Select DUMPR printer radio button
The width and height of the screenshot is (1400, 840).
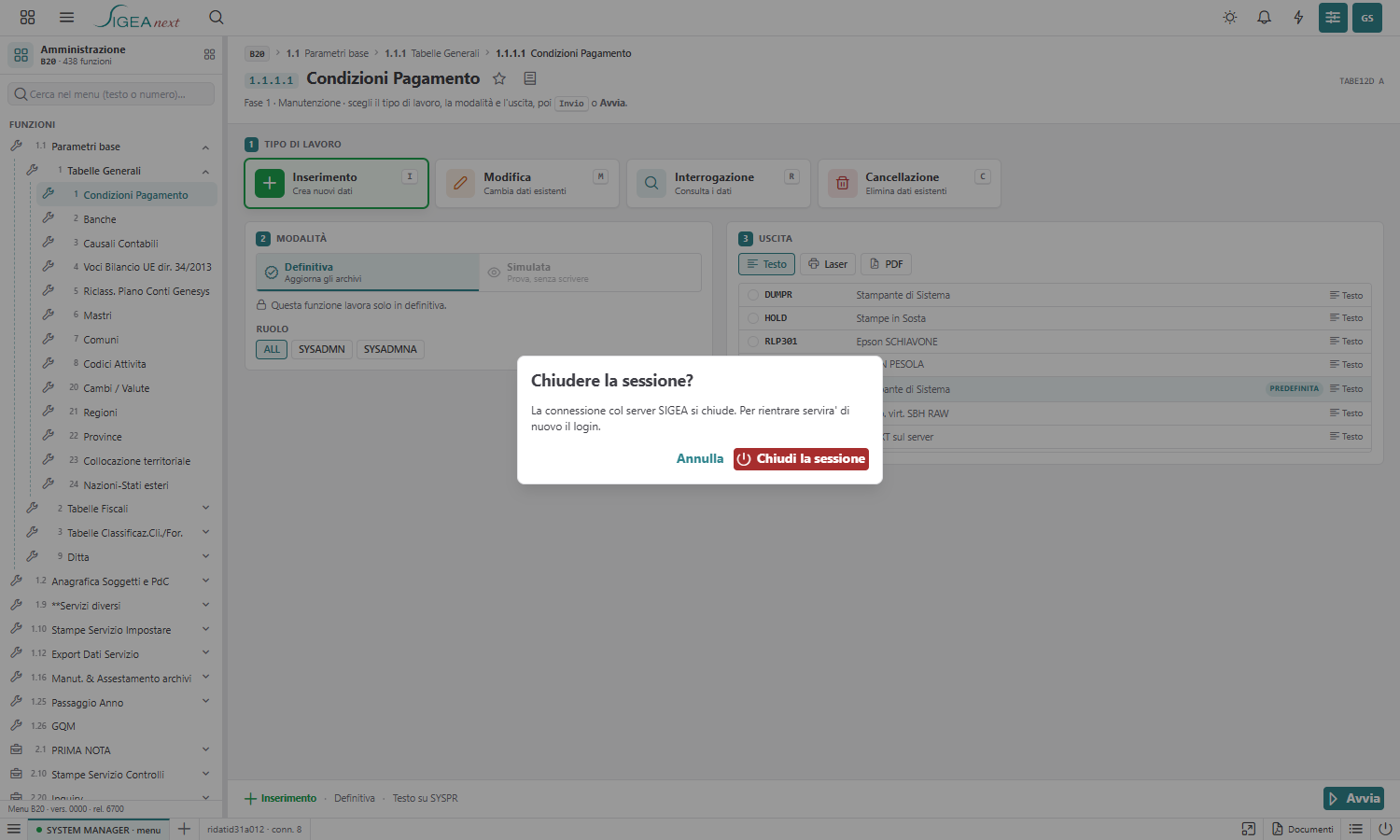(x=753, y=295)
